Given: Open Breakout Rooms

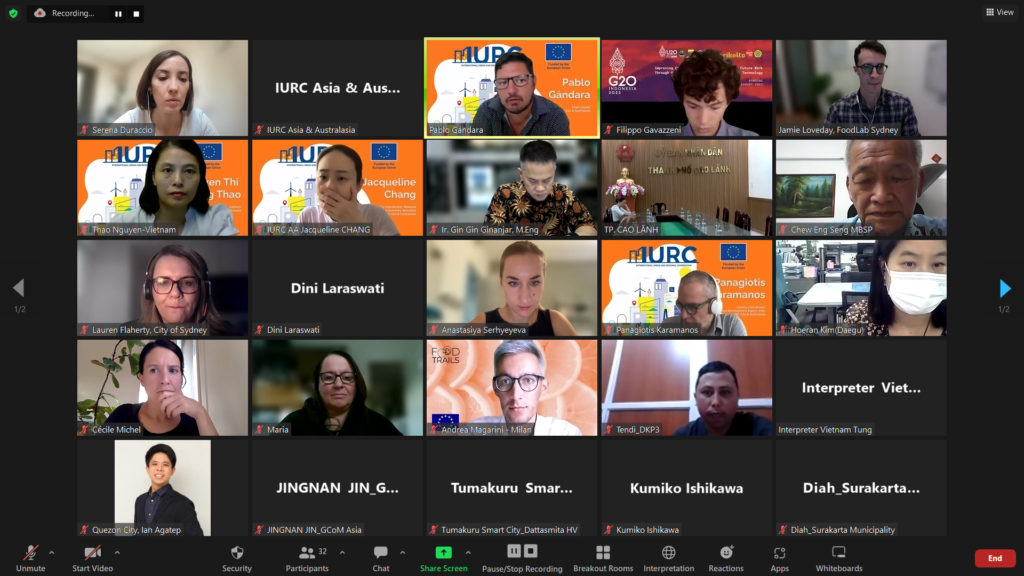Looking at the screenshot, I should (x=602, y=558).
